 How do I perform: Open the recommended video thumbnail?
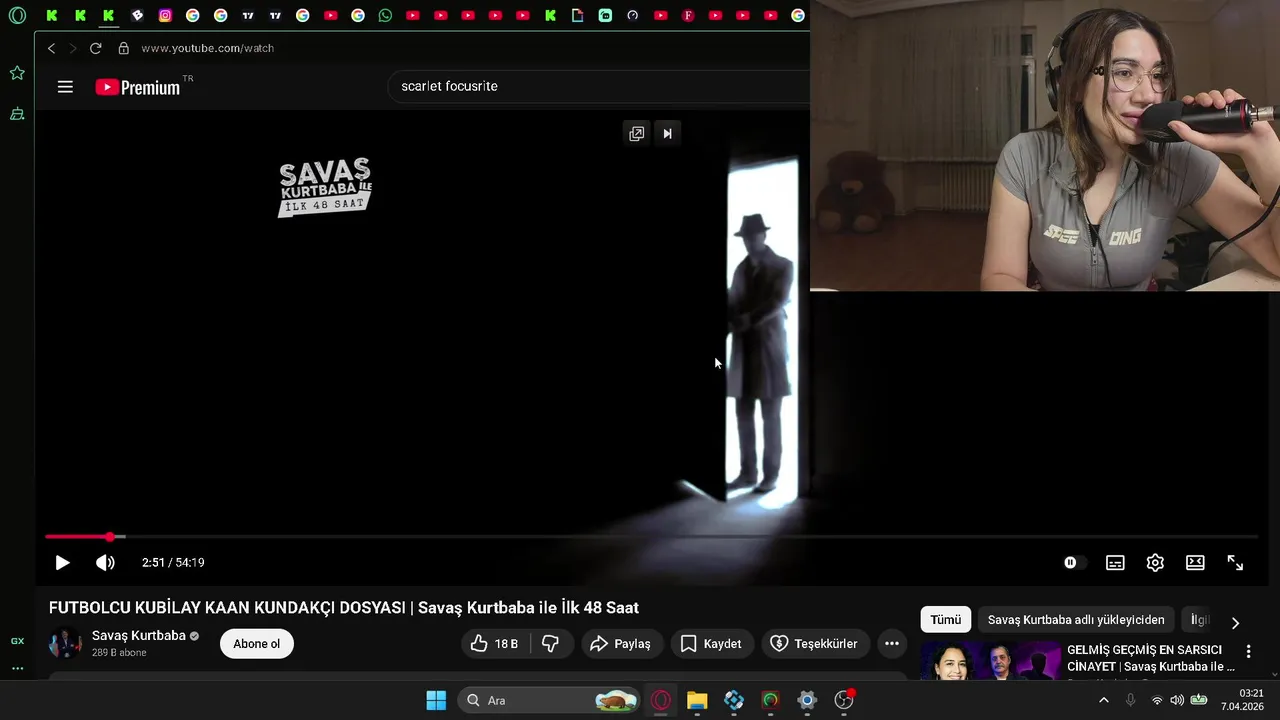[x=991, y=661]
